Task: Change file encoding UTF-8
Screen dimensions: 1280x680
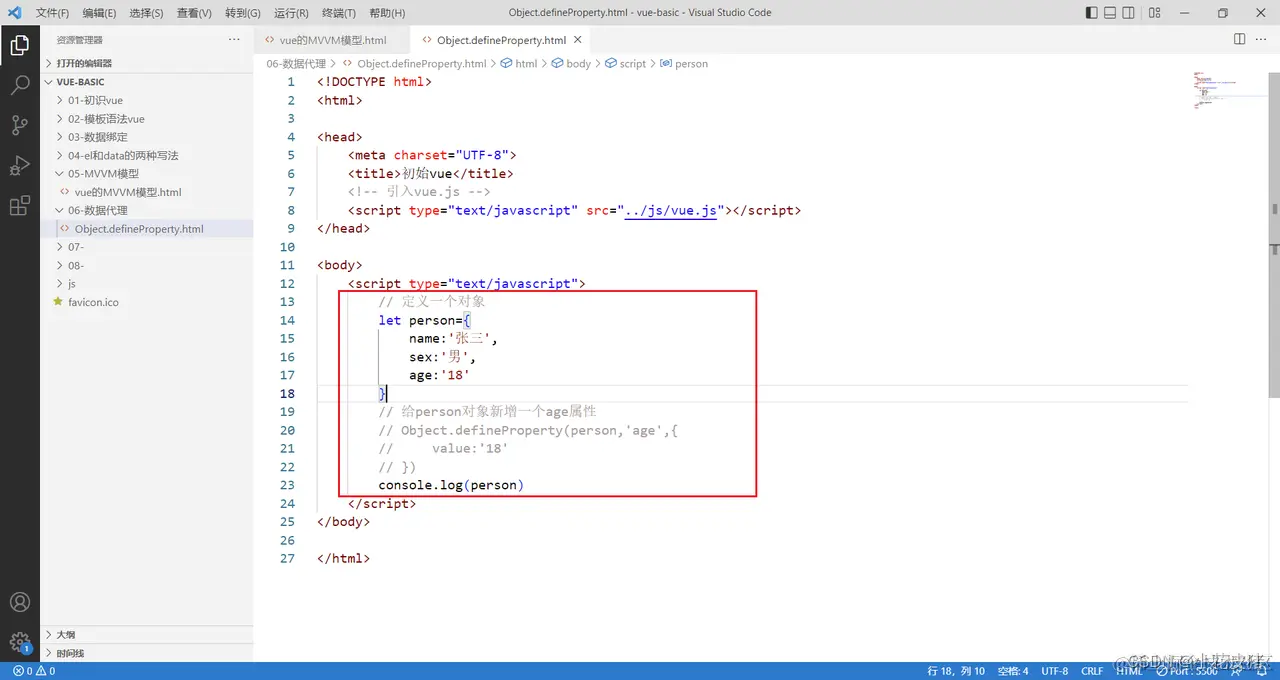Action: 1055,671
